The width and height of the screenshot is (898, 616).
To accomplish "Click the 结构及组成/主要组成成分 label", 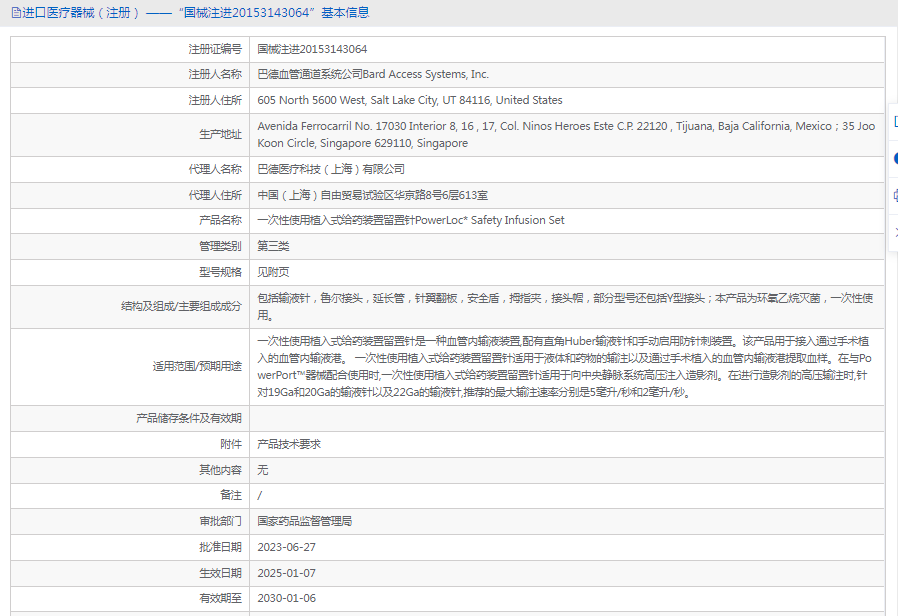I will 182,306.
